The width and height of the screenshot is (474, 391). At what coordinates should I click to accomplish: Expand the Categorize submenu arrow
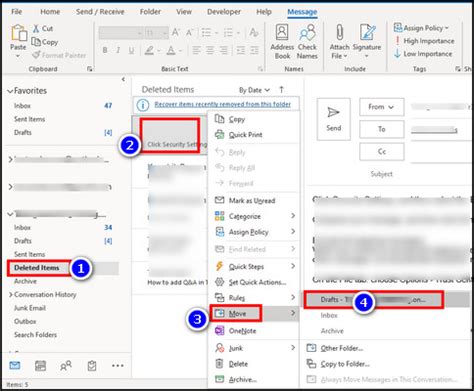(x=293, y=216)
